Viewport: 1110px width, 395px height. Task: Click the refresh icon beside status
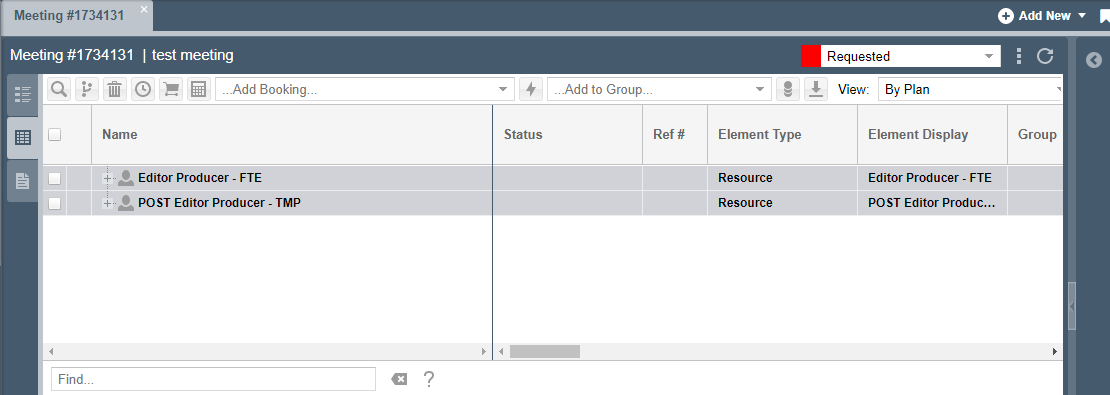pyautogui.click(x=1045, y=56)
